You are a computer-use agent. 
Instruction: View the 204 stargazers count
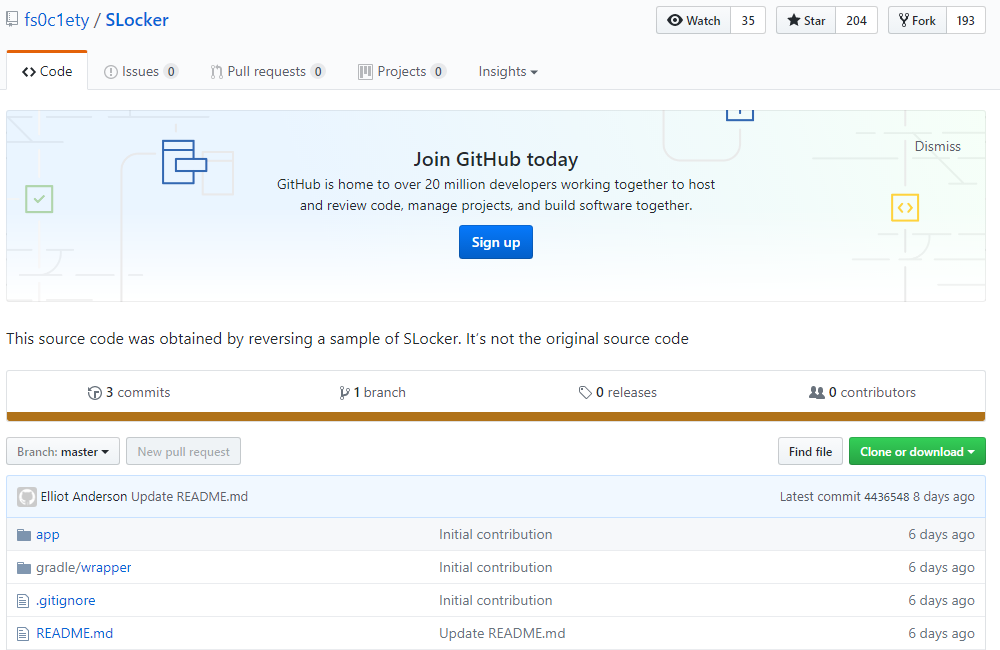(857, 20)
